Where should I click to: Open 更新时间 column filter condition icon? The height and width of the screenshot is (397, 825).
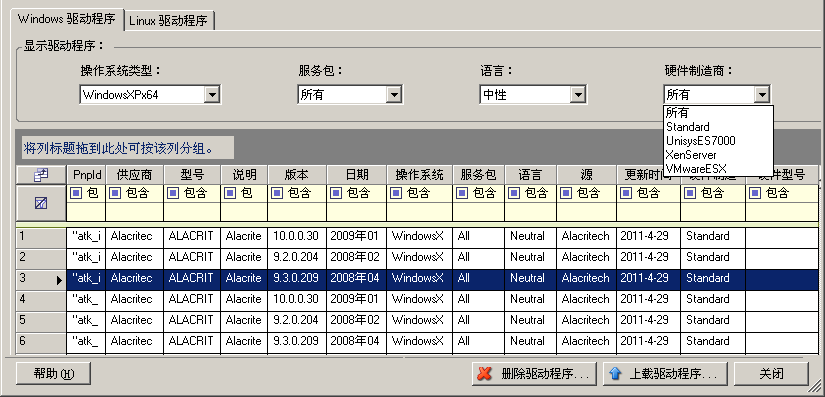626,193
